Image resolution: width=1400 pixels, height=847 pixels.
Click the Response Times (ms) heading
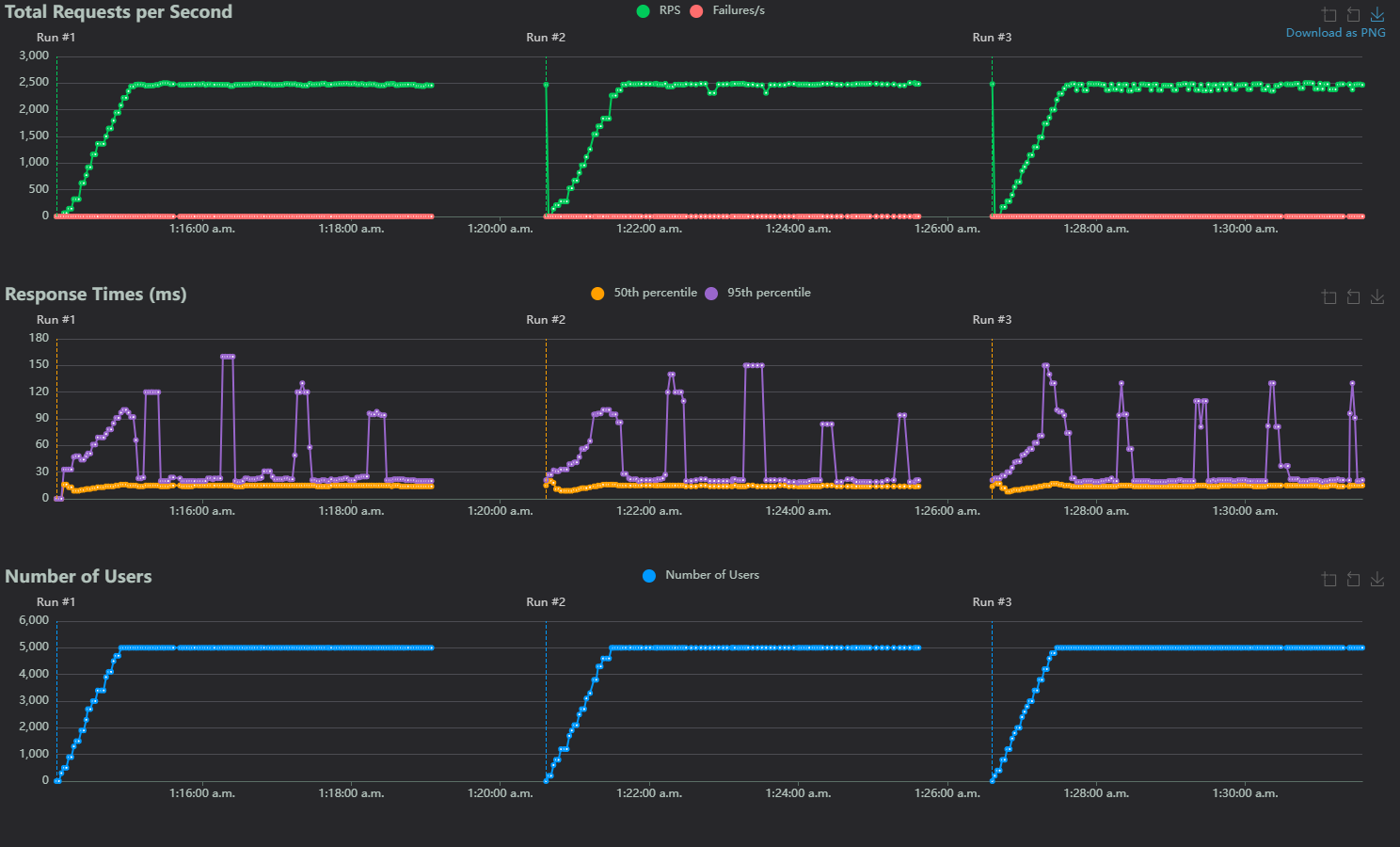click(x=96, y=295)
